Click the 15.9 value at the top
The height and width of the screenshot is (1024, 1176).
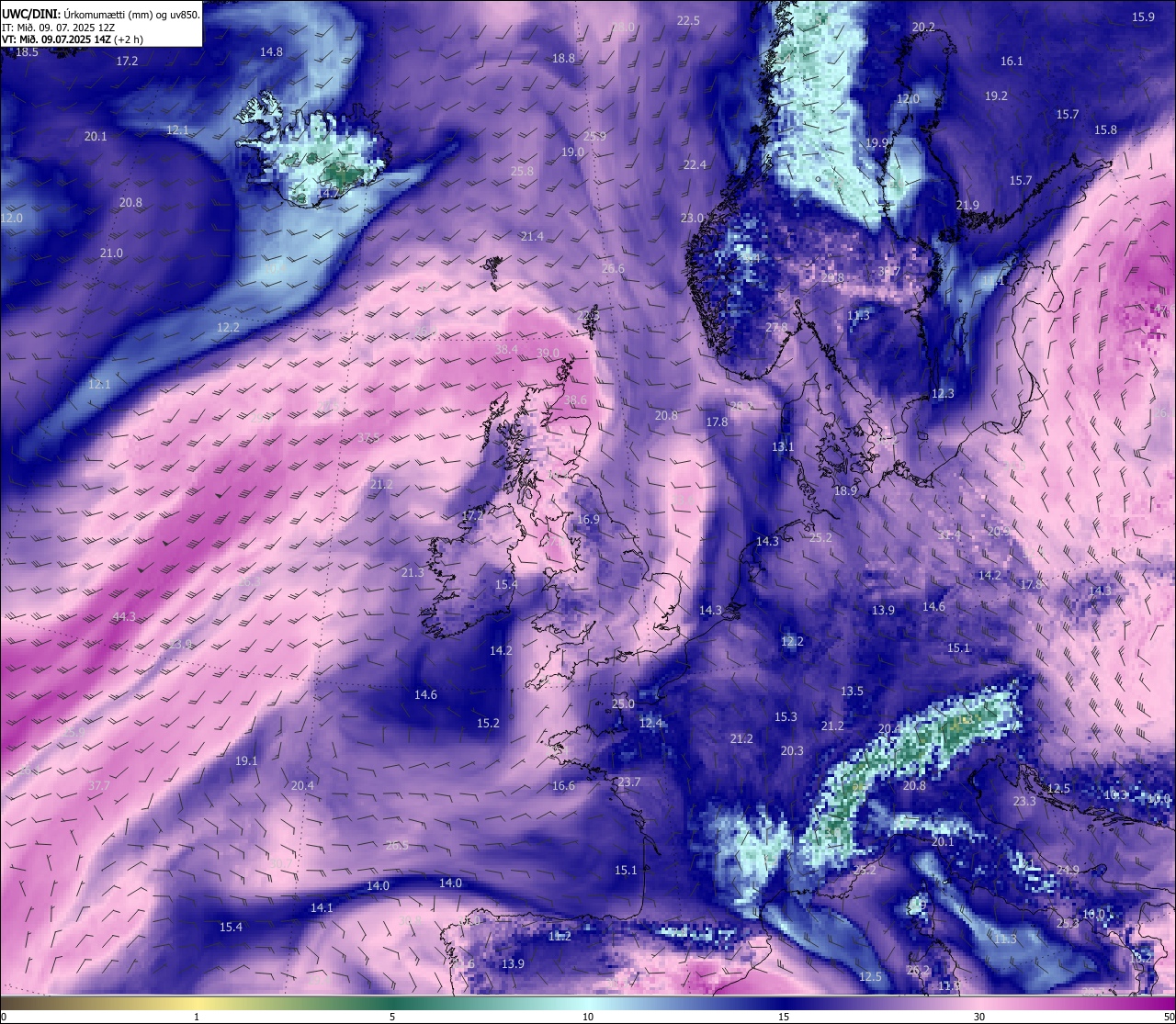1143,17
